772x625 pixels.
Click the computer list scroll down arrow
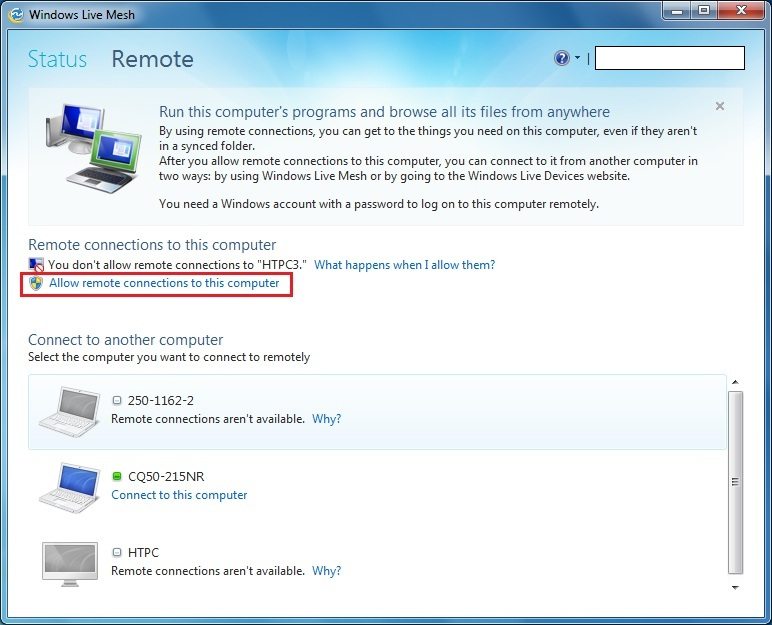click(735, 587)
